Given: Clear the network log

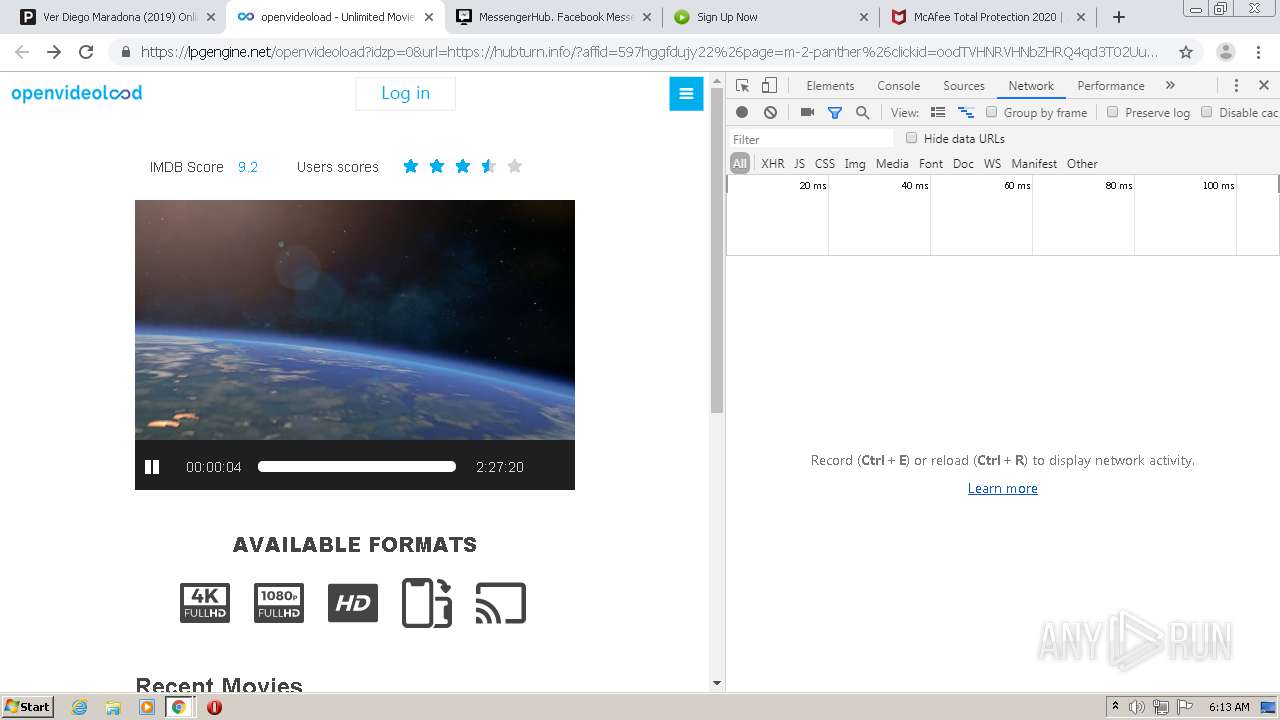Looking at the screenshot, I should click(x=770, y=113).
